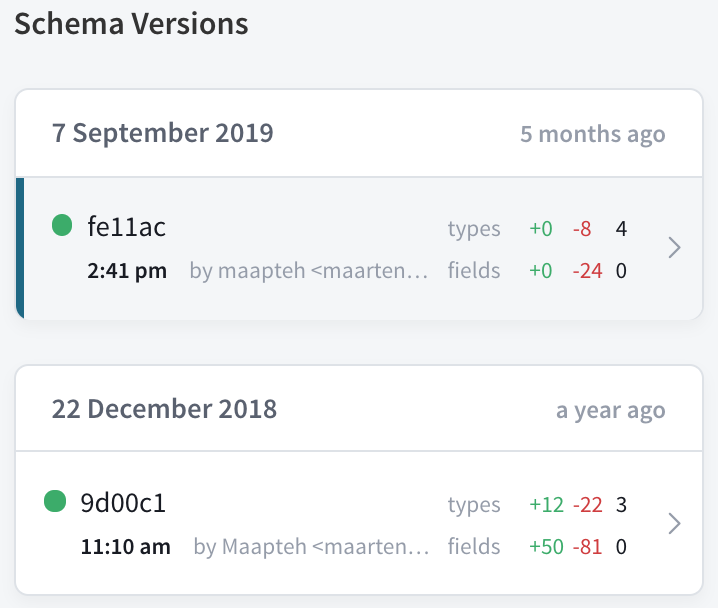Click the 7 September 2019 date header
The width and height of the screenshot is (718, 608).
163,133
